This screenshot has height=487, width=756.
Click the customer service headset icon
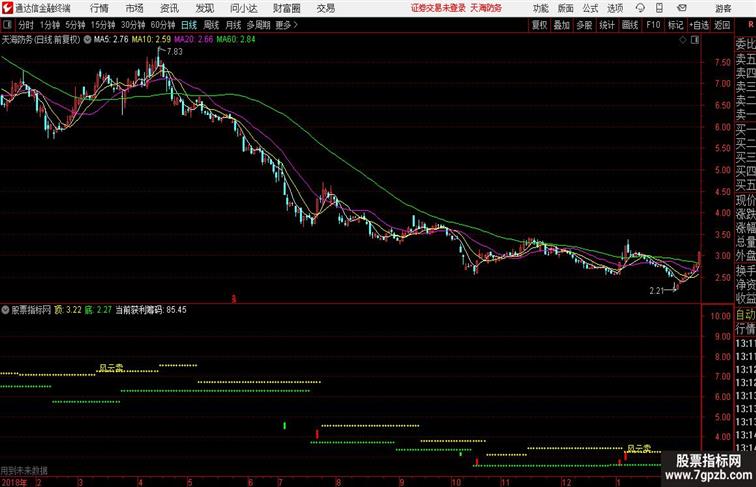click(x=640, y=8)
